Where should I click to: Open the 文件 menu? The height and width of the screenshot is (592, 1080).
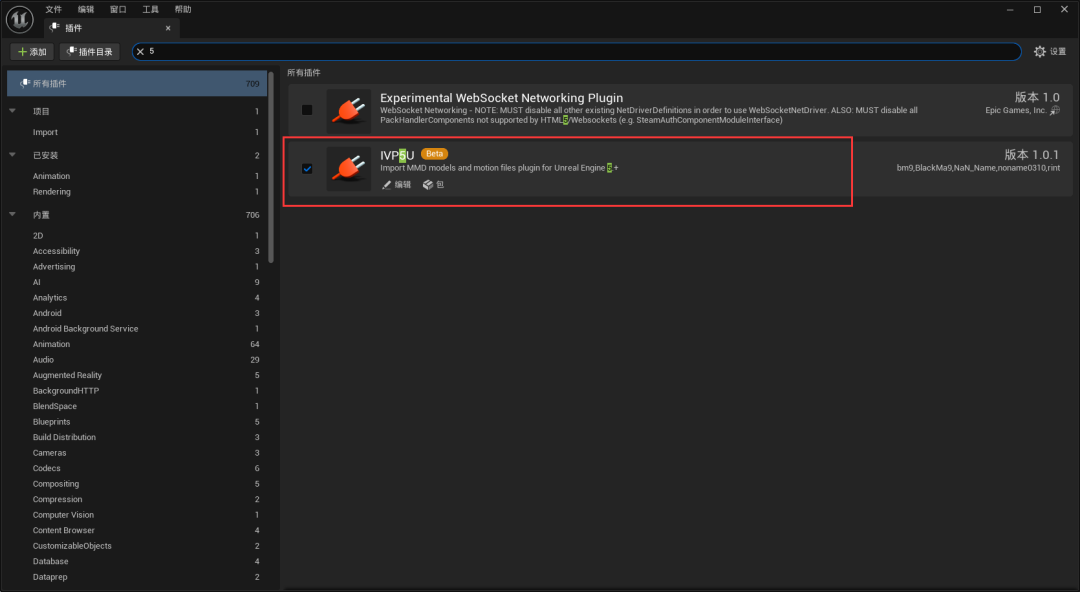[x=53, y=9]
